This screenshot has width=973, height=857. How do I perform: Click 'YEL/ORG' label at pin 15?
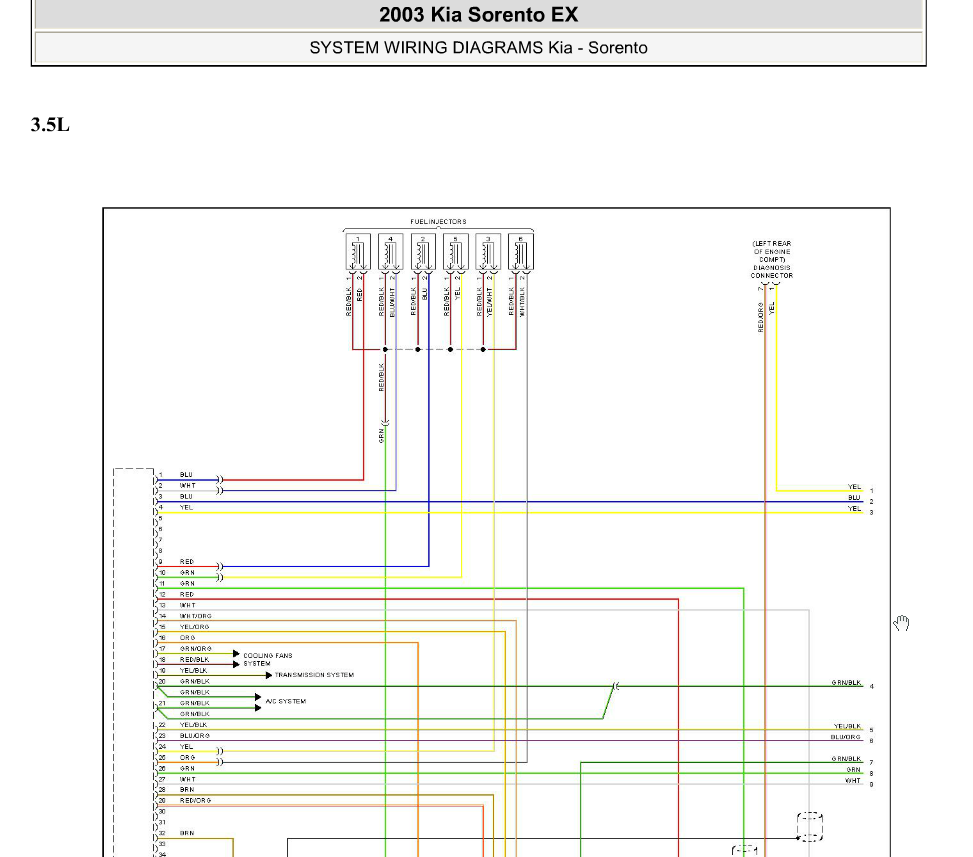(x=194, y=627)
